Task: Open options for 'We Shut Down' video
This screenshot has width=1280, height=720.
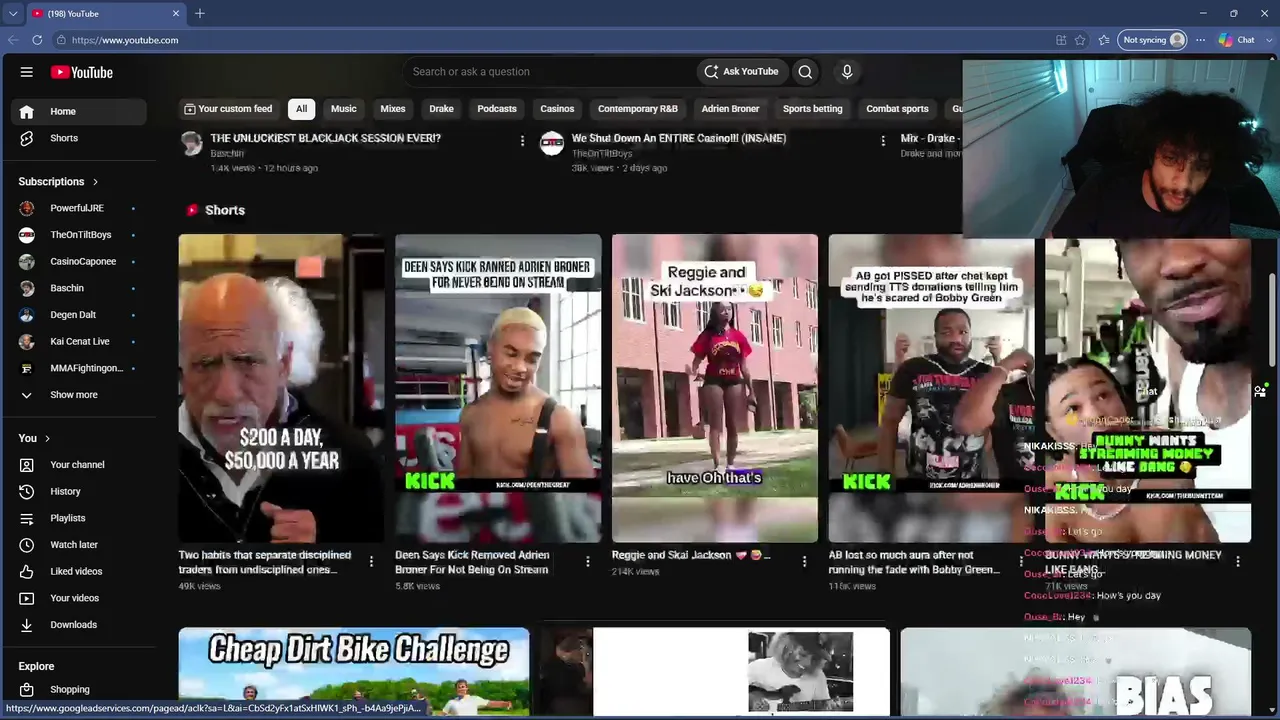Action: (x=883, y=141)
